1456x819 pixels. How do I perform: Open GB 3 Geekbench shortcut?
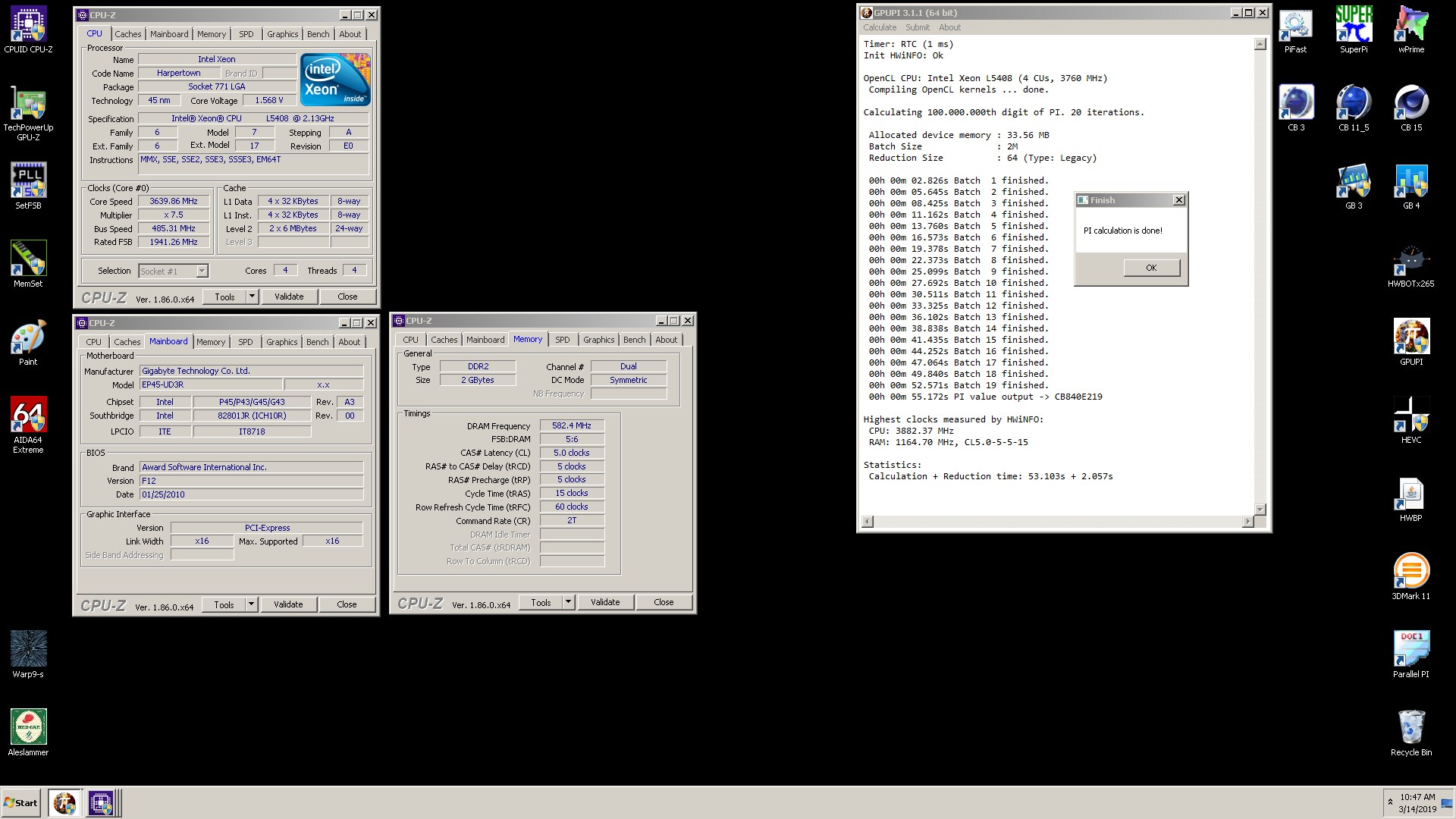point(1354,187)
